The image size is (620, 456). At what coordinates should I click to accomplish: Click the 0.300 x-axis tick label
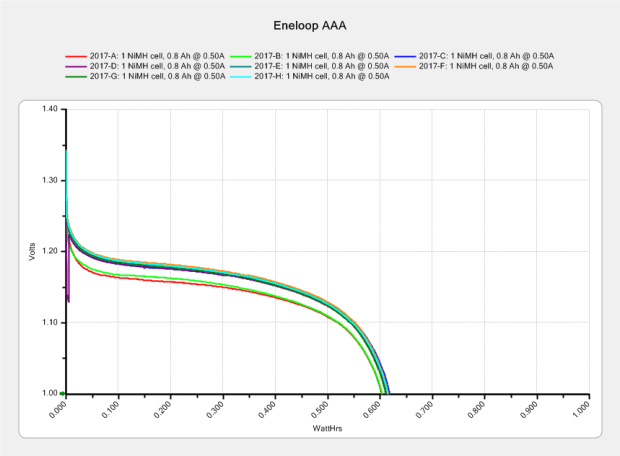pyautogui.click(x=215, y=409)
